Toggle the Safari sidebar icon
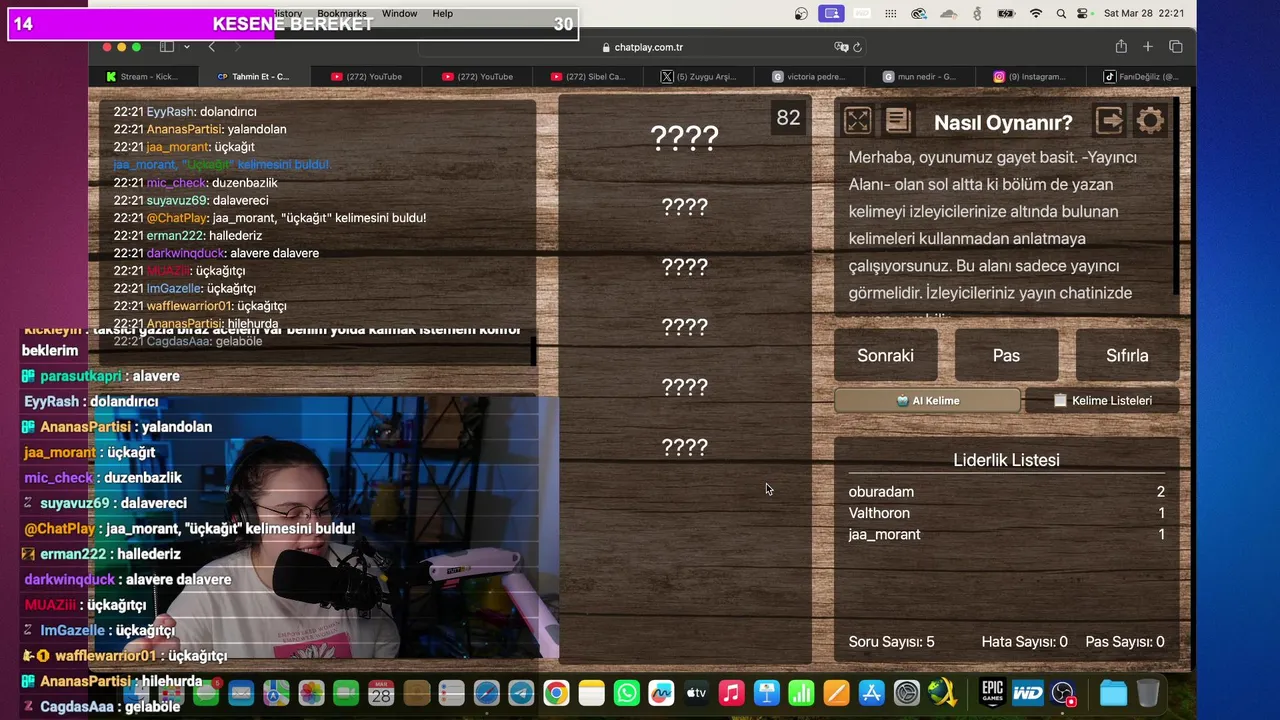1280x720 pixels. [x=167, y=47]
